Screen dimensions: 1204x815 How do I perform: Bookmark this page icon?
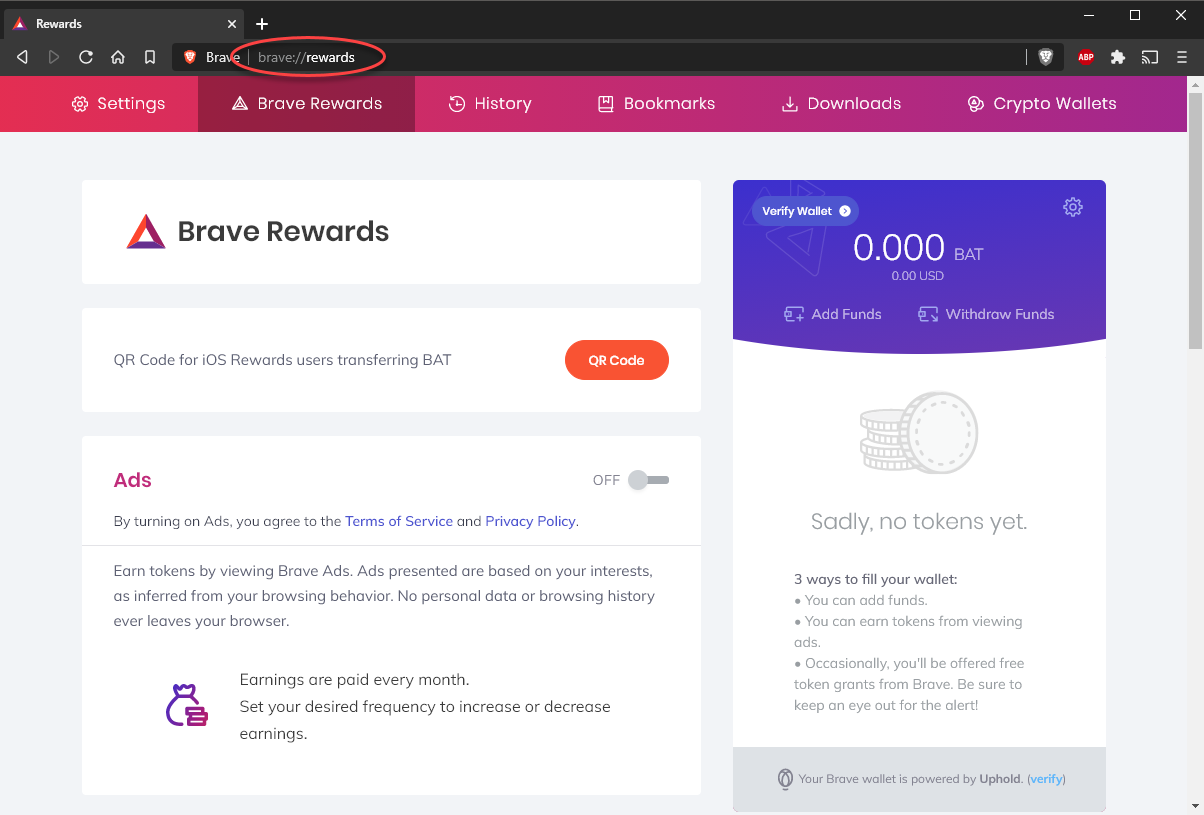(150, 57)
